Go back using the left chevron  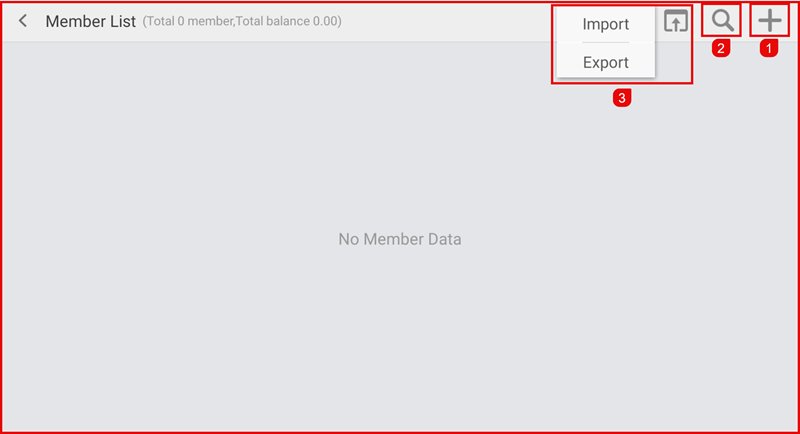click(23, 21)
